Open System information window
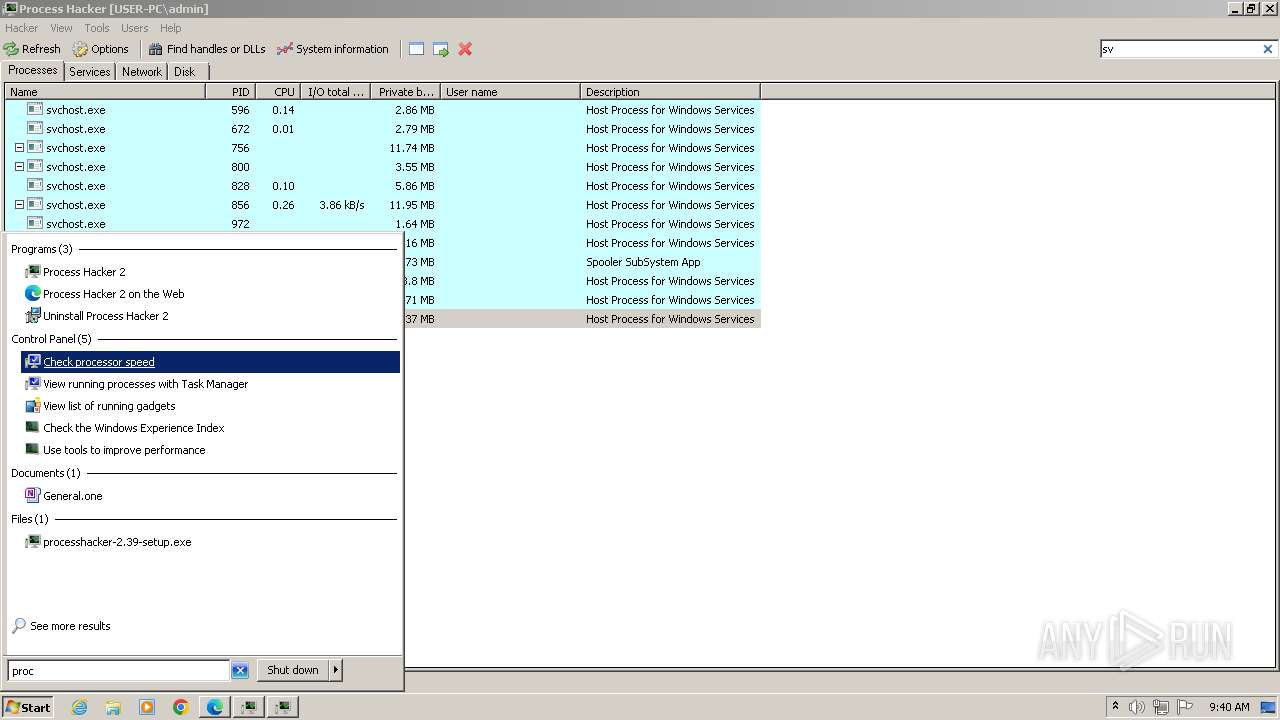1280x720 pixels. (x=333, y=49)
